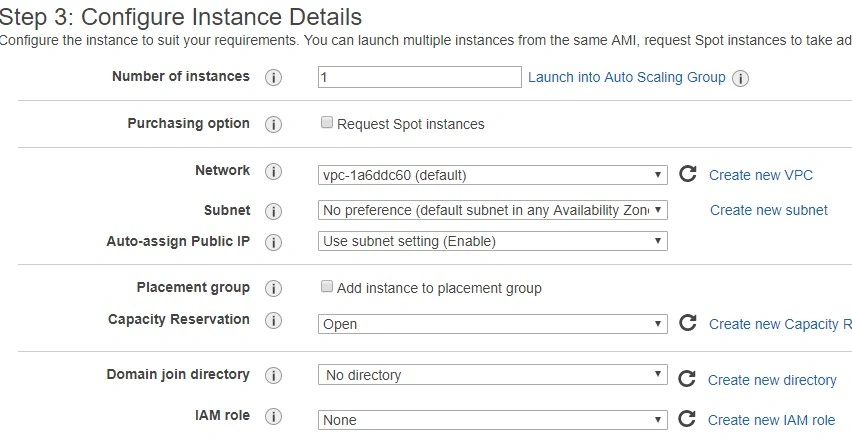Open Auto-assign Public IP dropdown
Viewport: 852px width, 444px height.
pyautogui.click(x=492, y=241)
